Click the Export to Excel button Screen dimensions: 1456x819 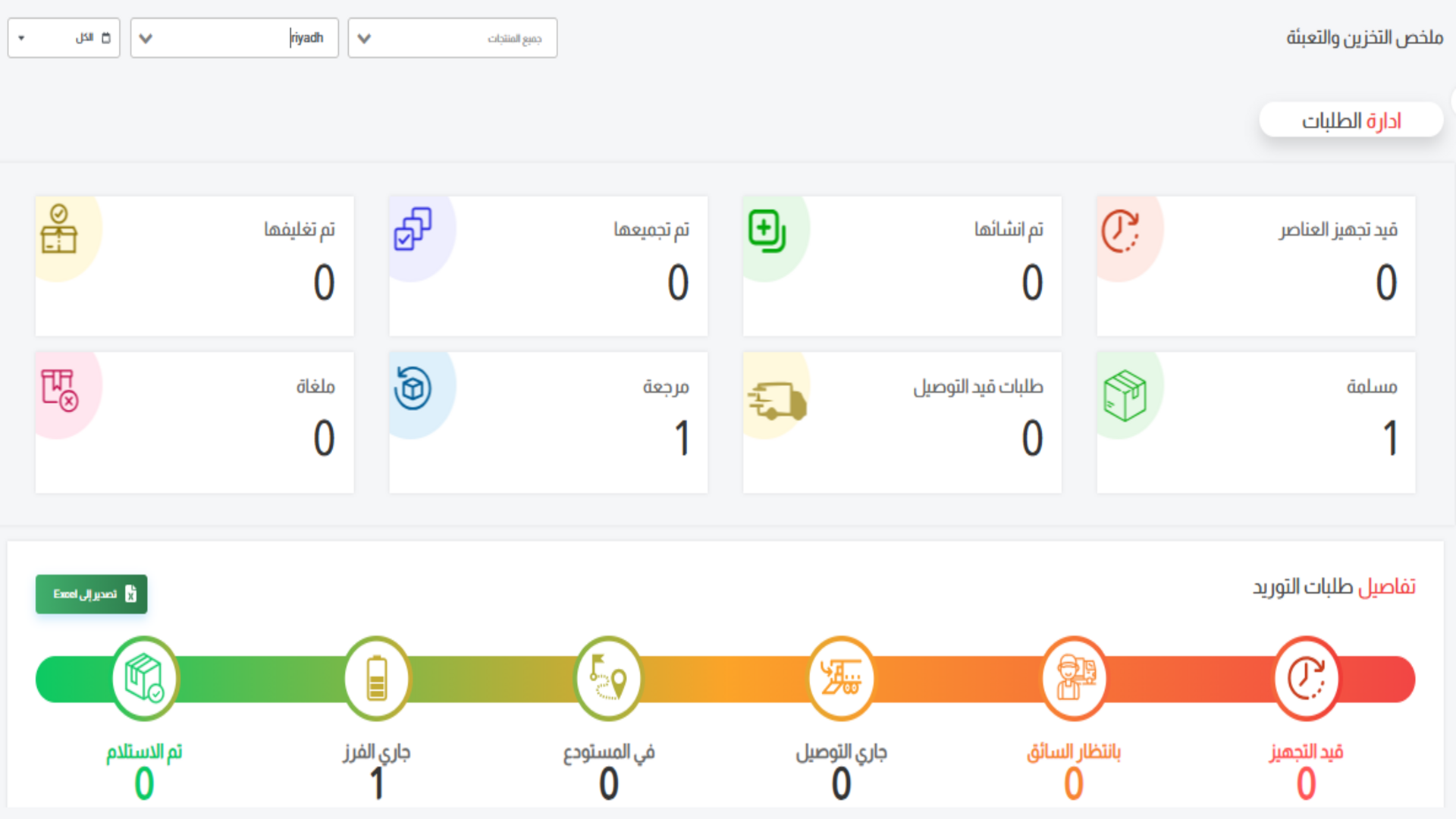point(91,594)
